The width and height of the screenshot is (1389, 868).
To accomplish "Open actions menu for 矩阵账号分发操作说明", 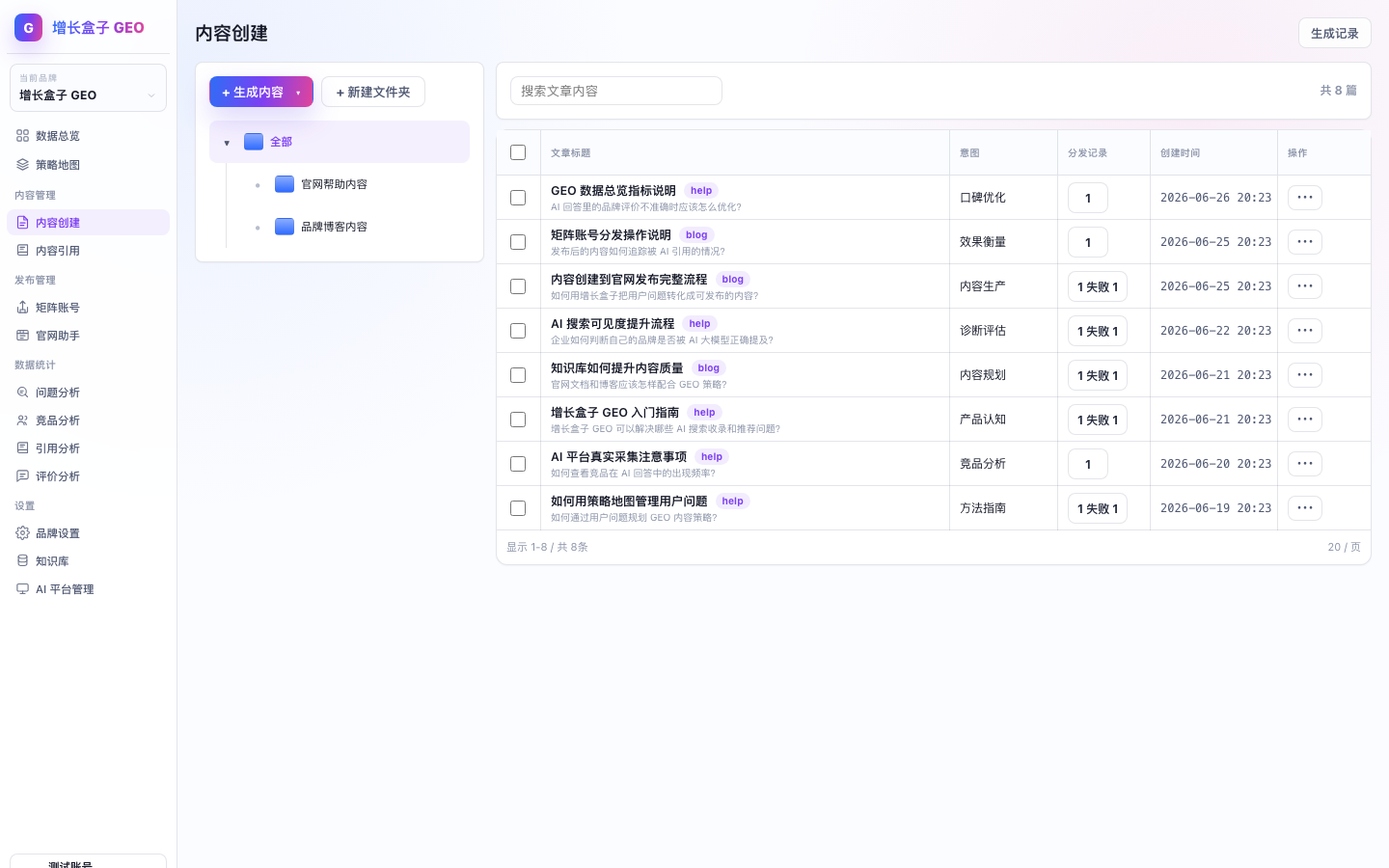I will pyautogui.click(x=1305, y=242).
